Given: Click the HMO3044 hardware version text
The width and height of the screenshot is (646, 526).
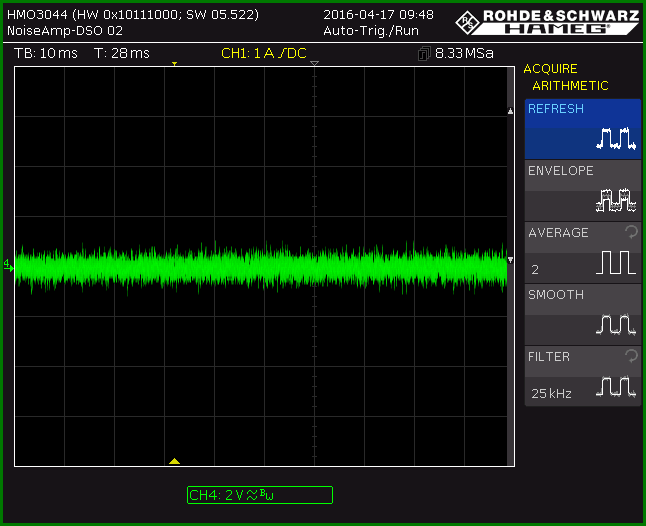Looking at the screenshot, I should 133,15.
